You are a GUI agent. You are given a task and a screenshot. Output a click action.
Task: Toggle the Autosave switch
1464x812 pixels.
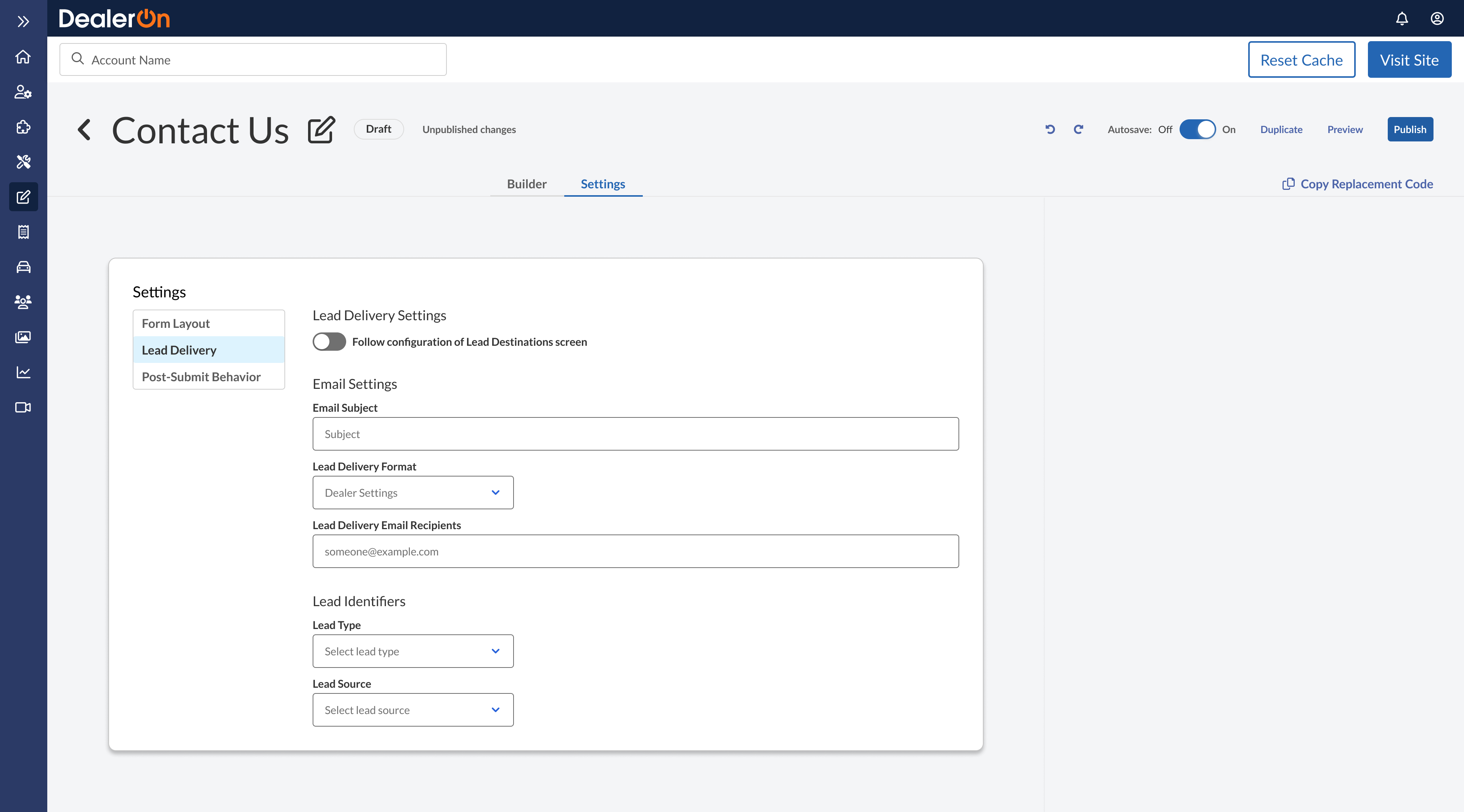tap(1197, 130)
